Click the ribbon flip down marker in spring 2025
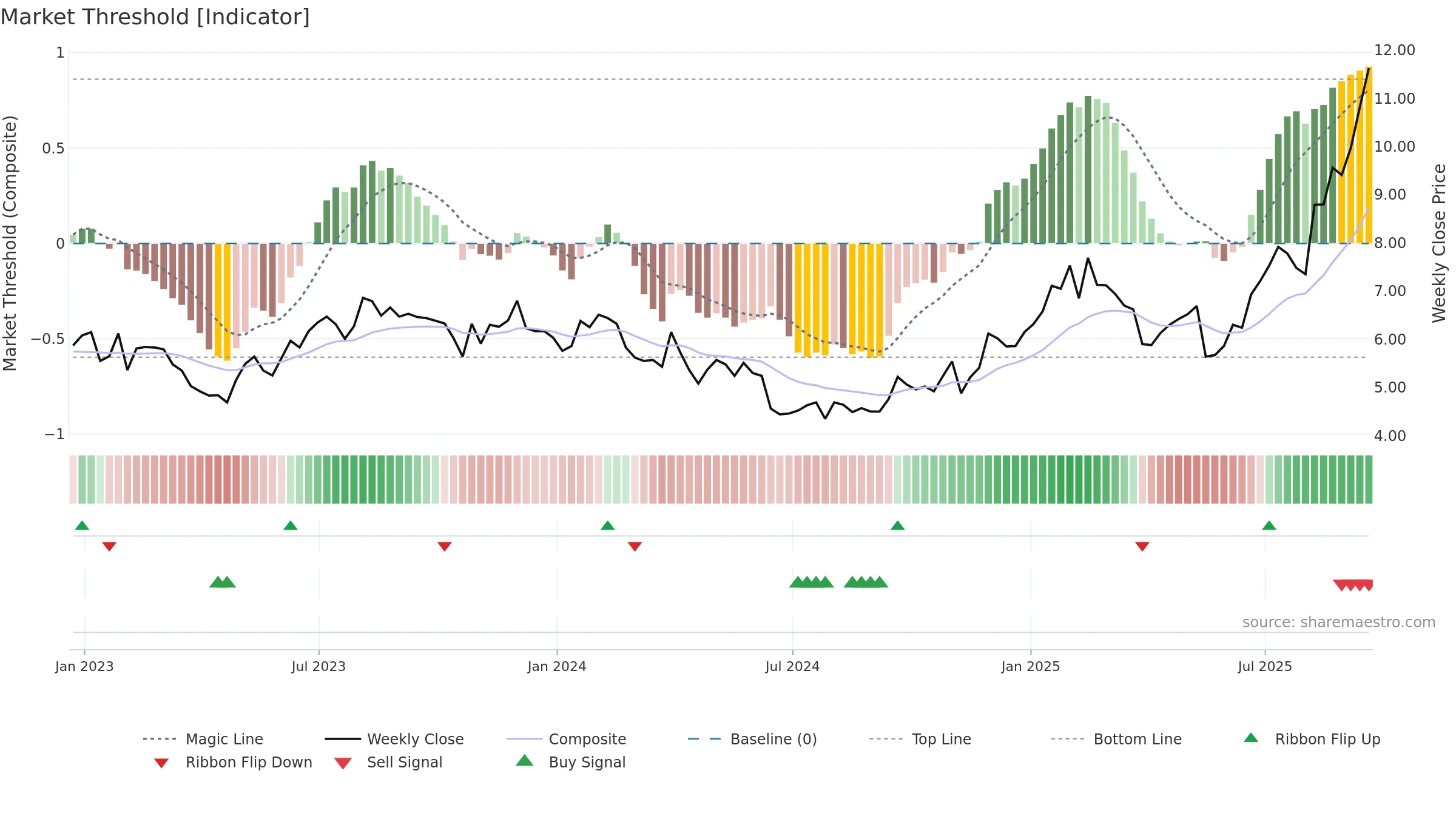The image size is (1456, 819). pyautogui.click(x=1142, y=547)
